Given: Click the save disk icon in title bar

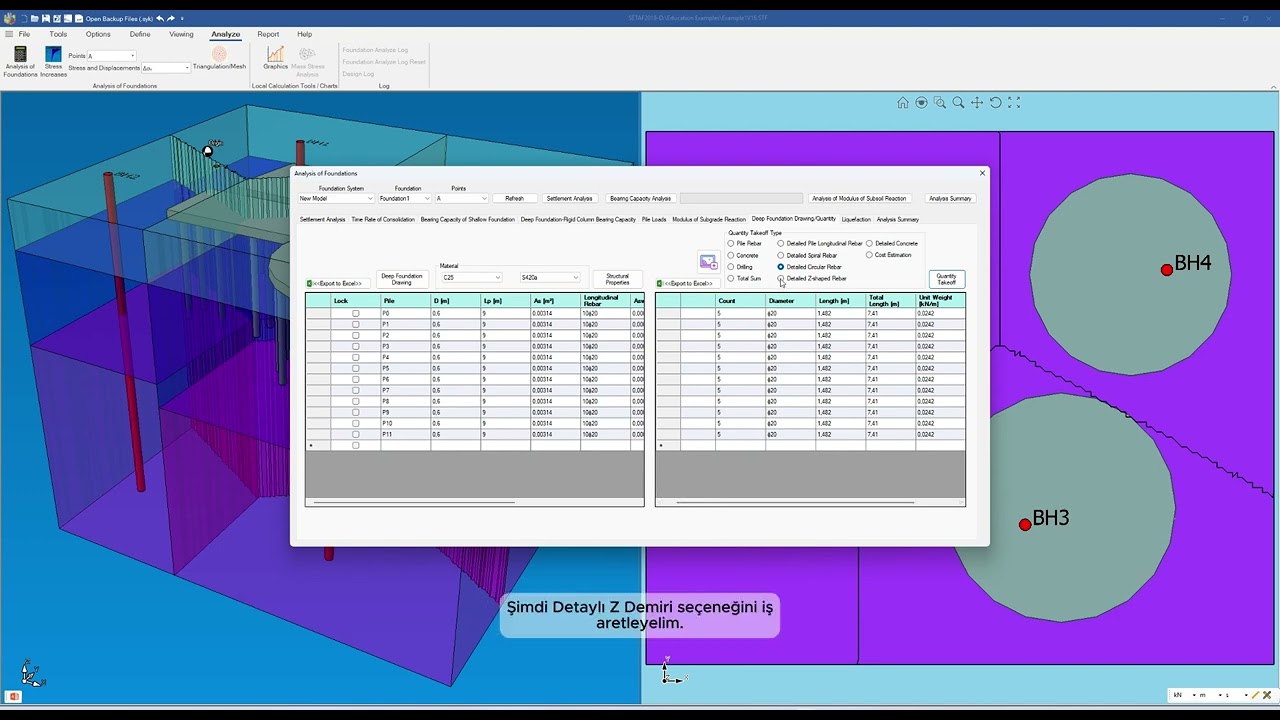Looking at the screenshot, I should pos(46,18).
